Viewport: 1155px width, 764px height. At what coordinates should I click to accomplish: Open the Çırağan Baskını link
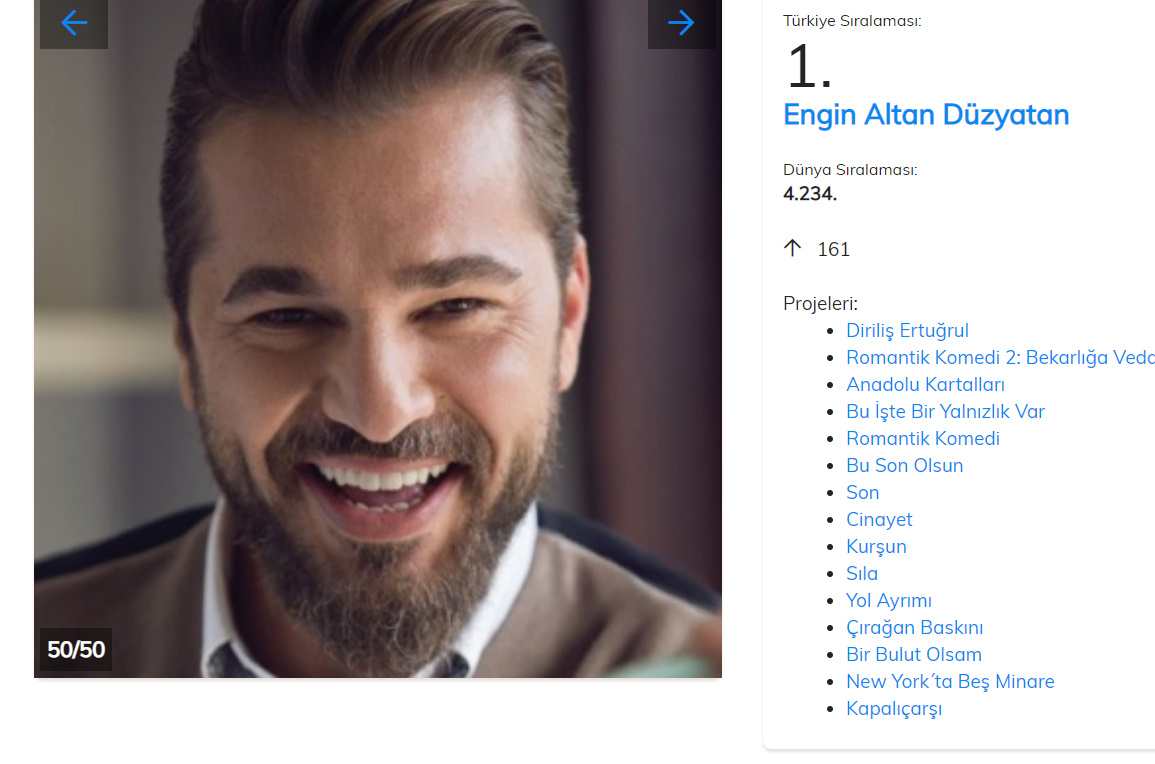coord(914,628)
